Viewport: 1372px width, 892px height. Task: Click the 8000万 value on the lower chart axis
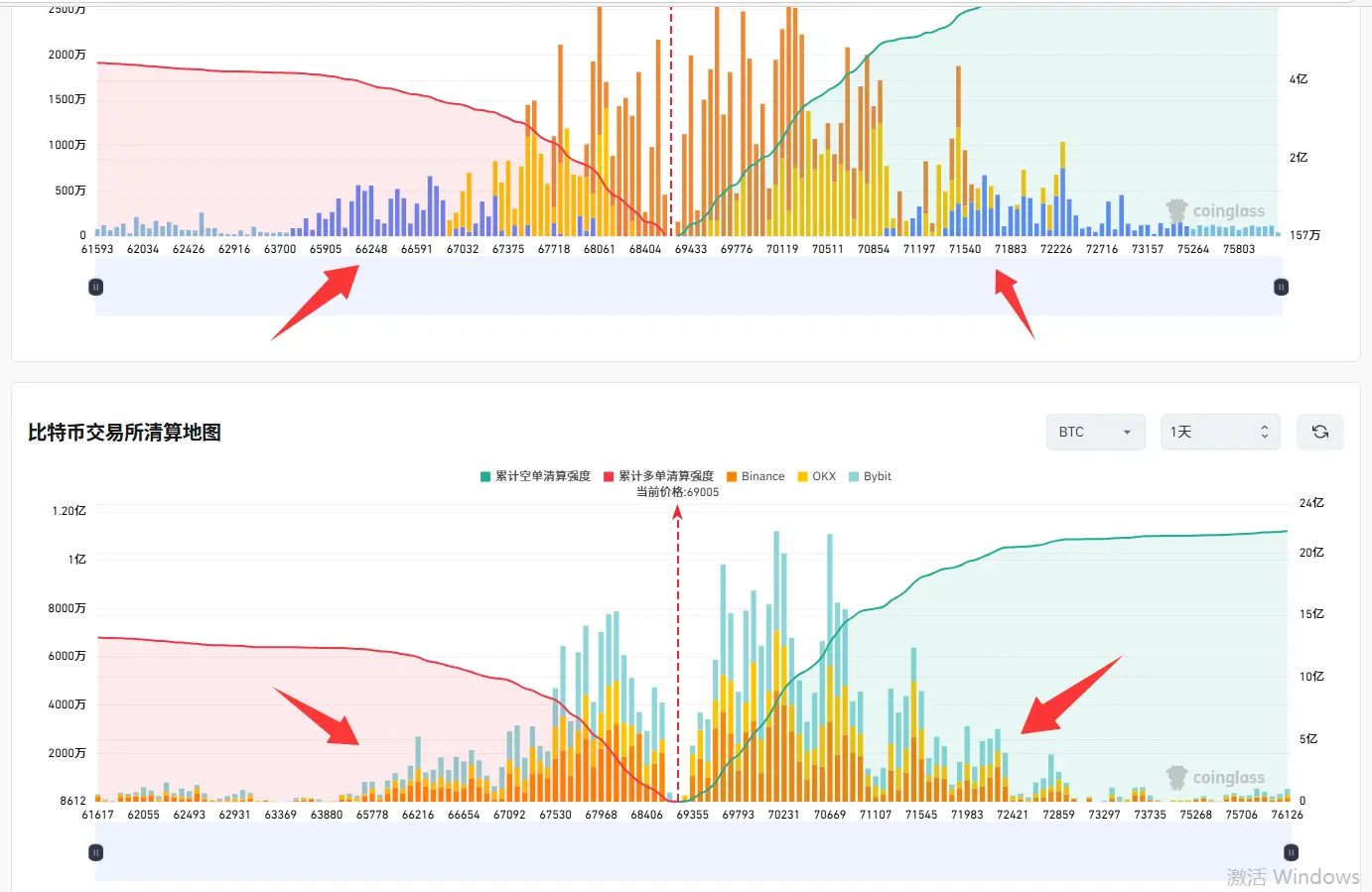[x=68, y=608]
